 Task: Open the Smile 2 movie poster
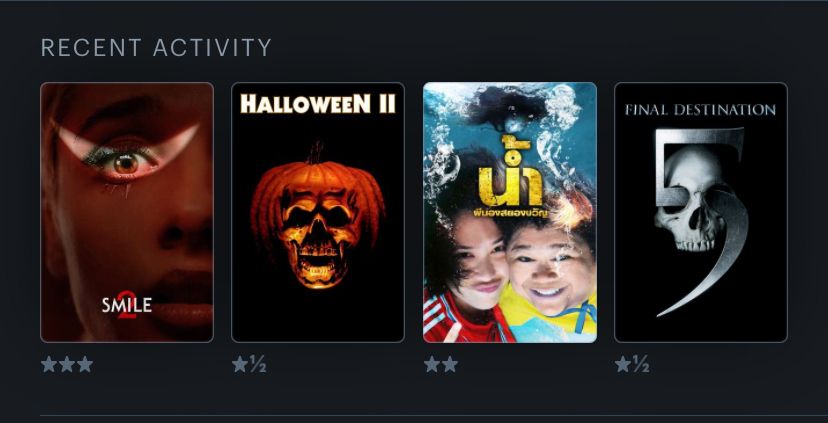coord(127,212)
